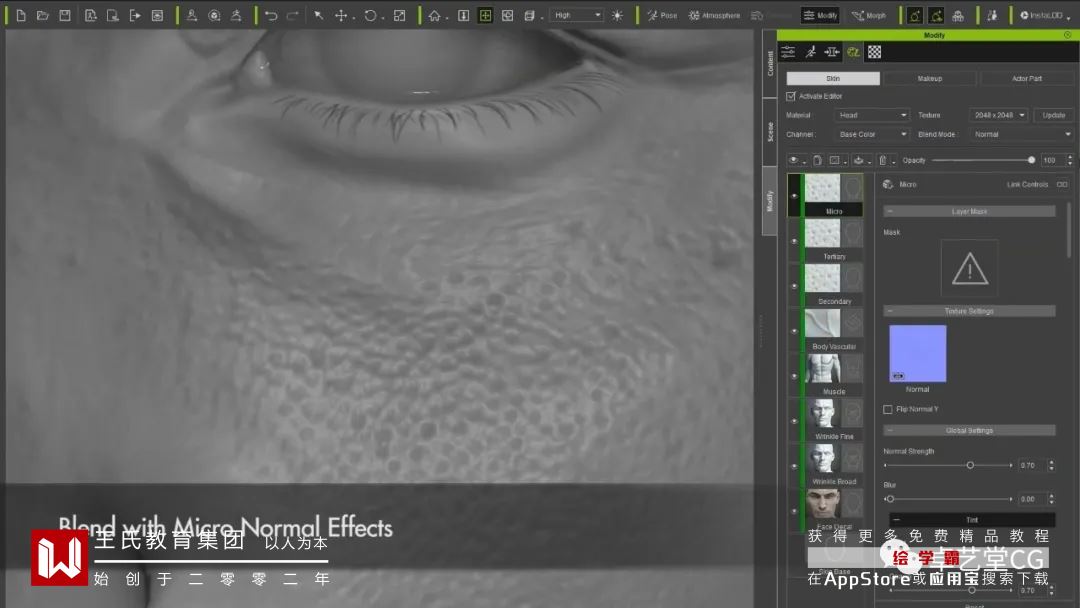Screen dimensions: 1080x608
Task: Hide the Body Vascular layer
Action: coord(794,331)
